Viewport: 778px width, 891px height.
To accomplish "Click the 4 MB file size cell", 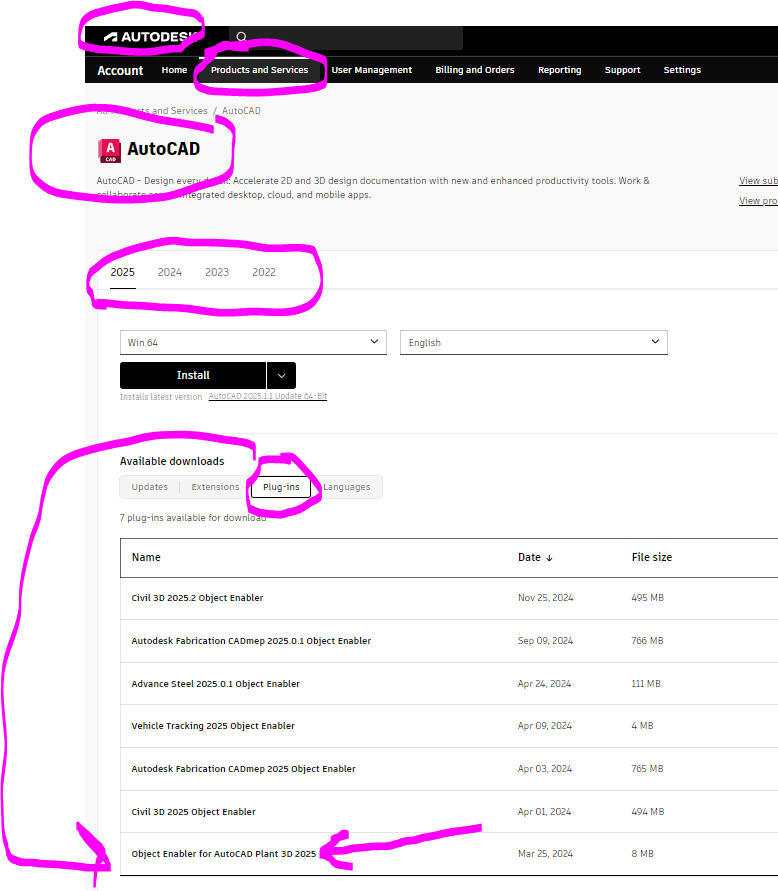I will tap(642, 726).
